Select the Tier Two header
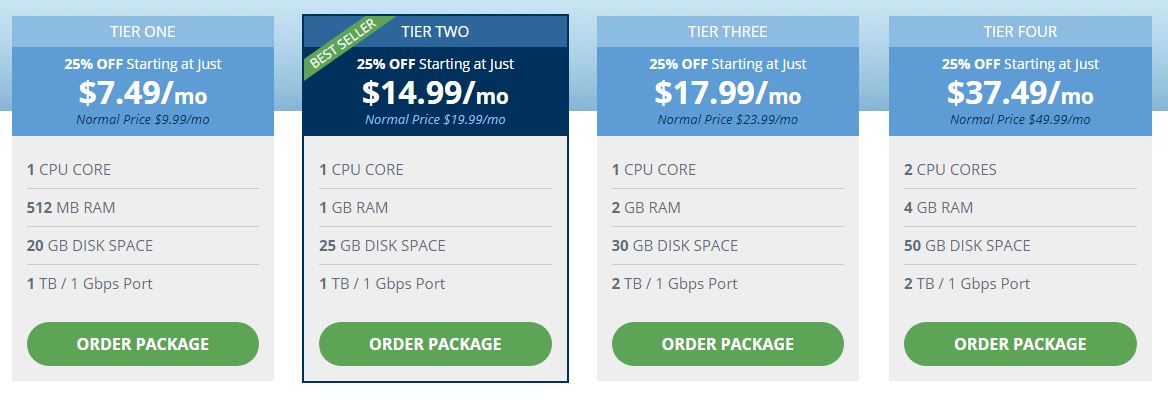The height and width of the screenshot is (410, 1168). point(435,31)
